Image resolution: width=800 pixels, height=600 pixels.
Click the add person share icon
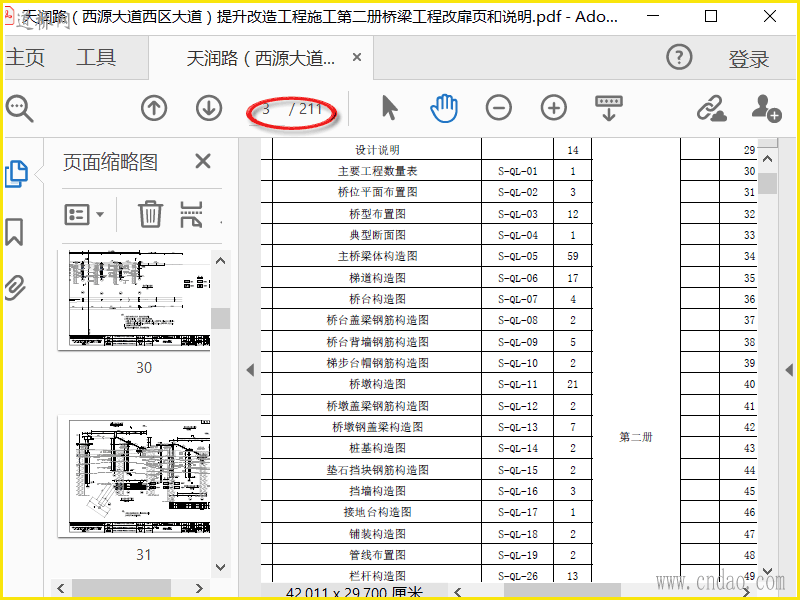[766, 108]
